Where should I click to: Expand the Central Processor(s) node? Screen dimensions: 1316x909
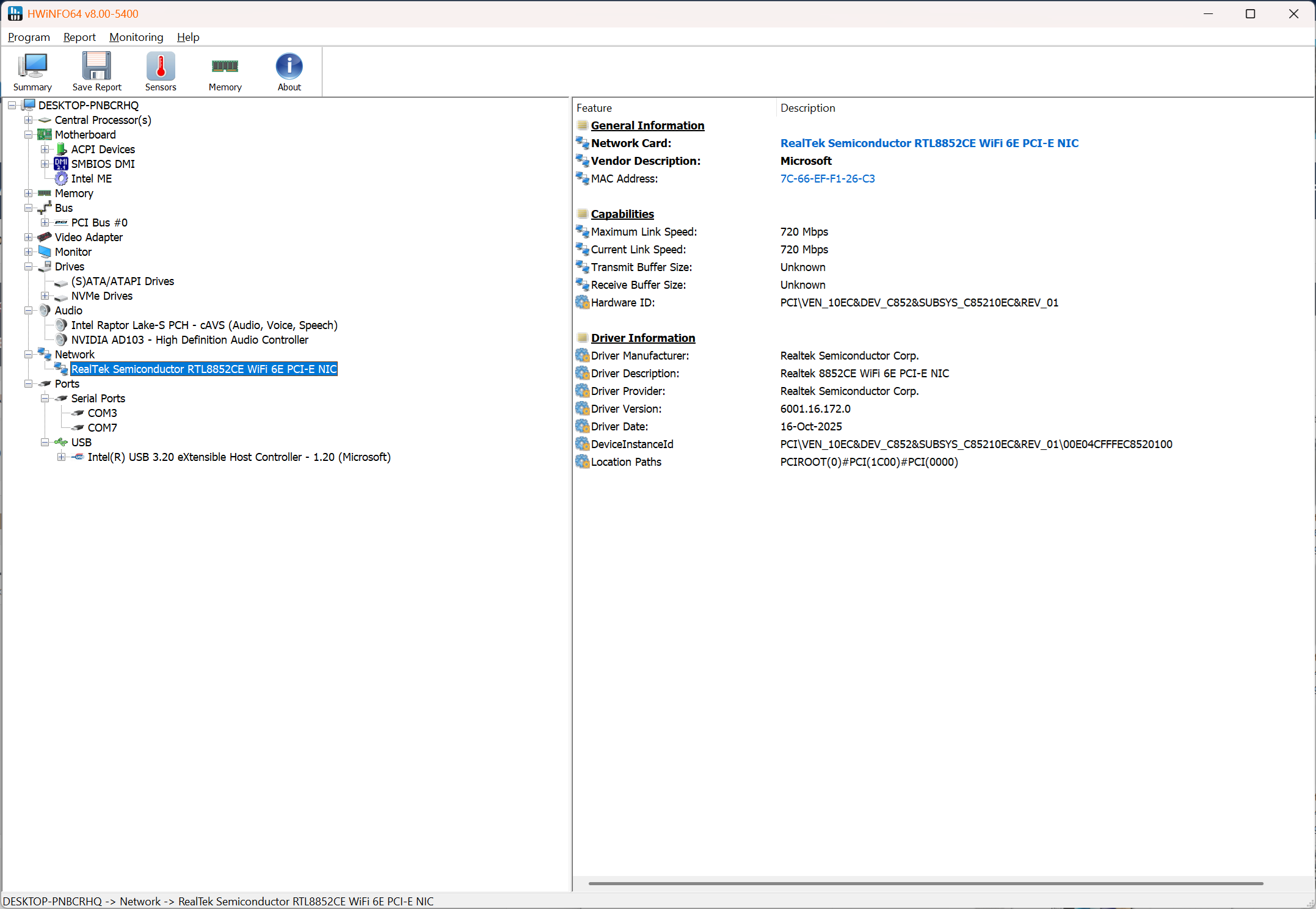point(28,120)
